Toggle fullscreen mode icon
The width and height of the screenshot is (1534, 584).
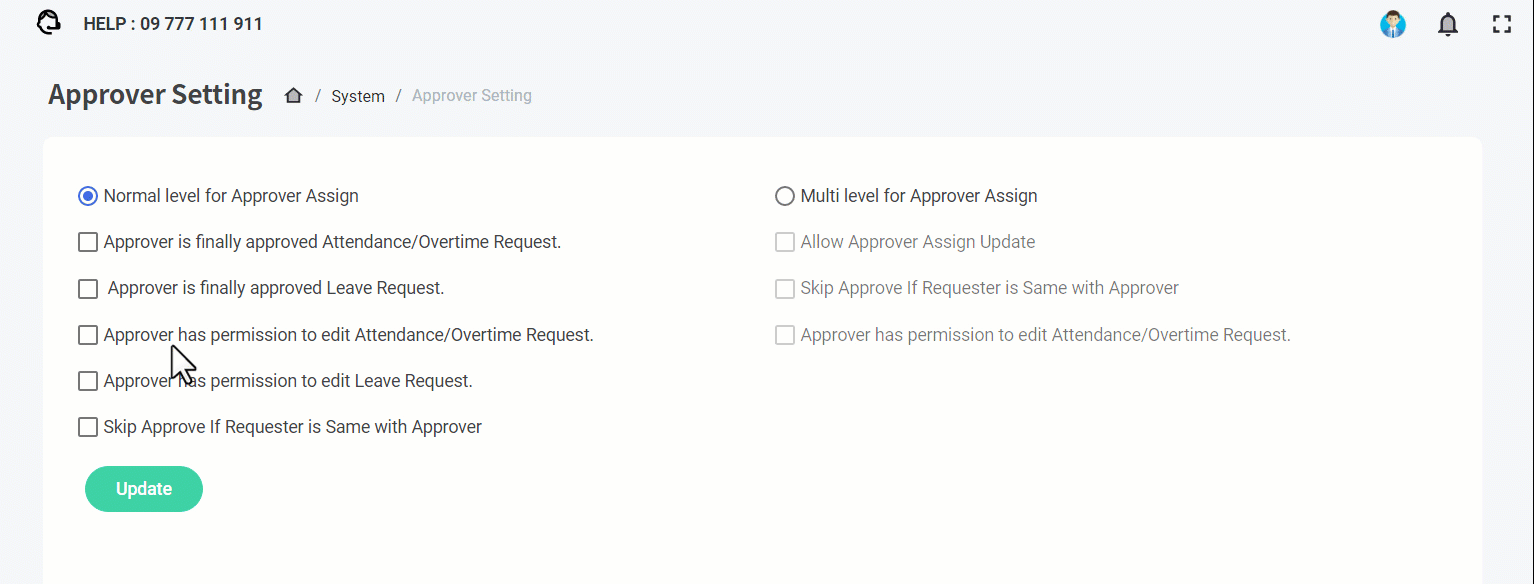coord(1501,24)
